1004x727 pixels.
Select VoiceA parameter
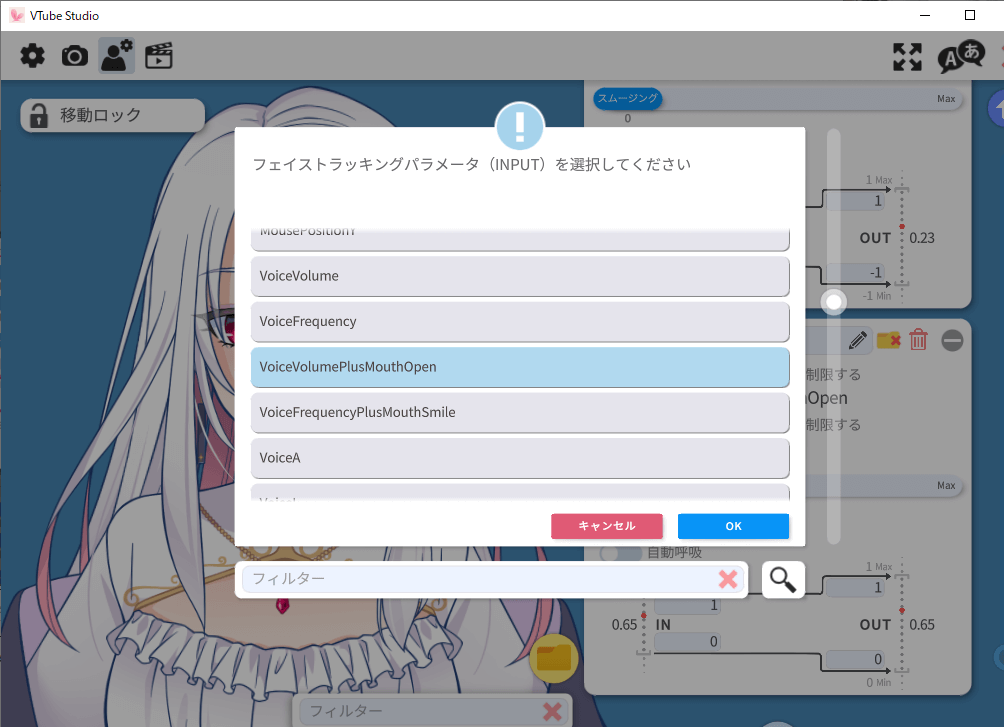tap(520, 458)
